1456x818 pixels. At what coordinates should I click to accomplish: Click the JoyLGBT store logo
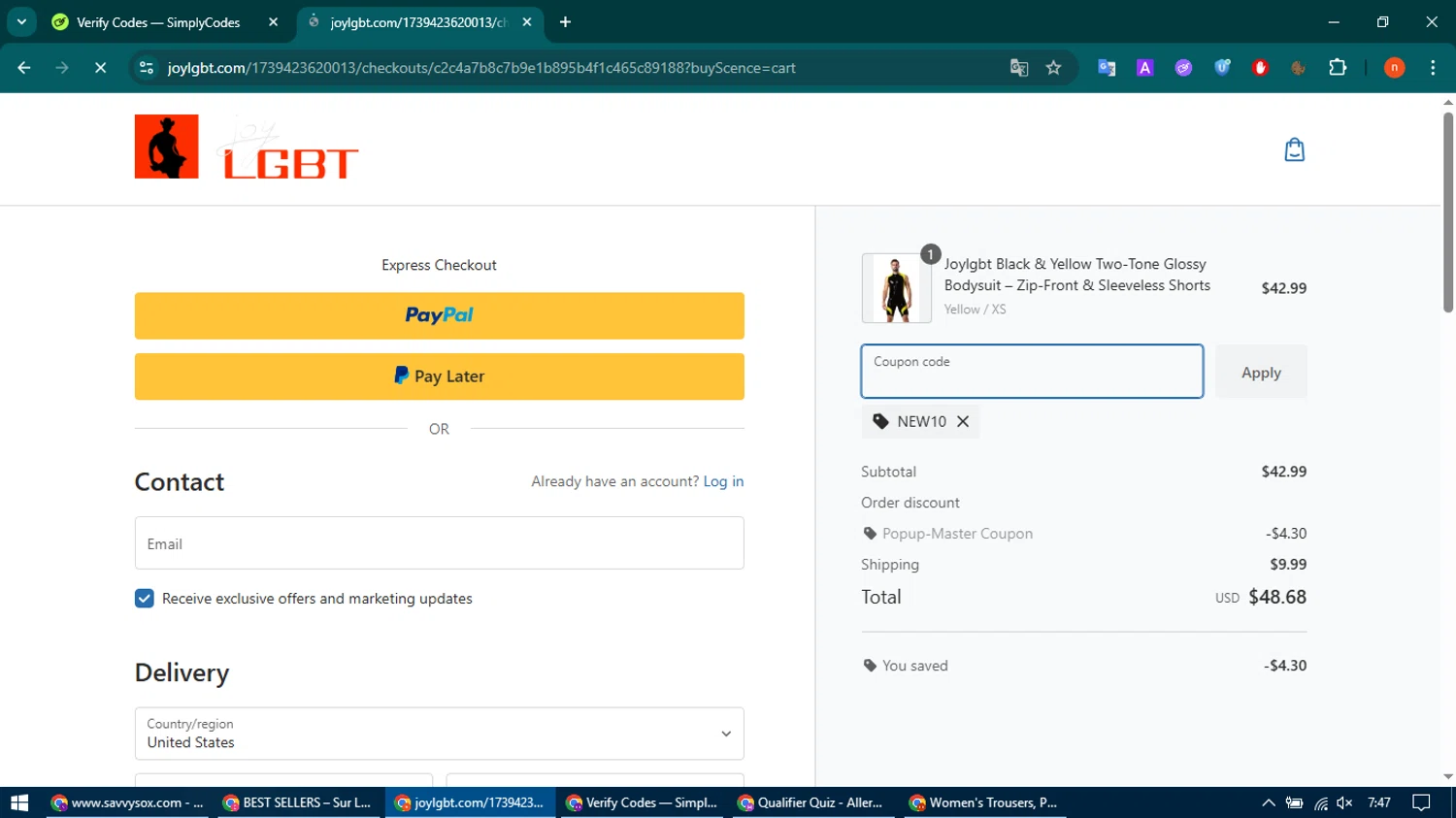tap(247, 147)
